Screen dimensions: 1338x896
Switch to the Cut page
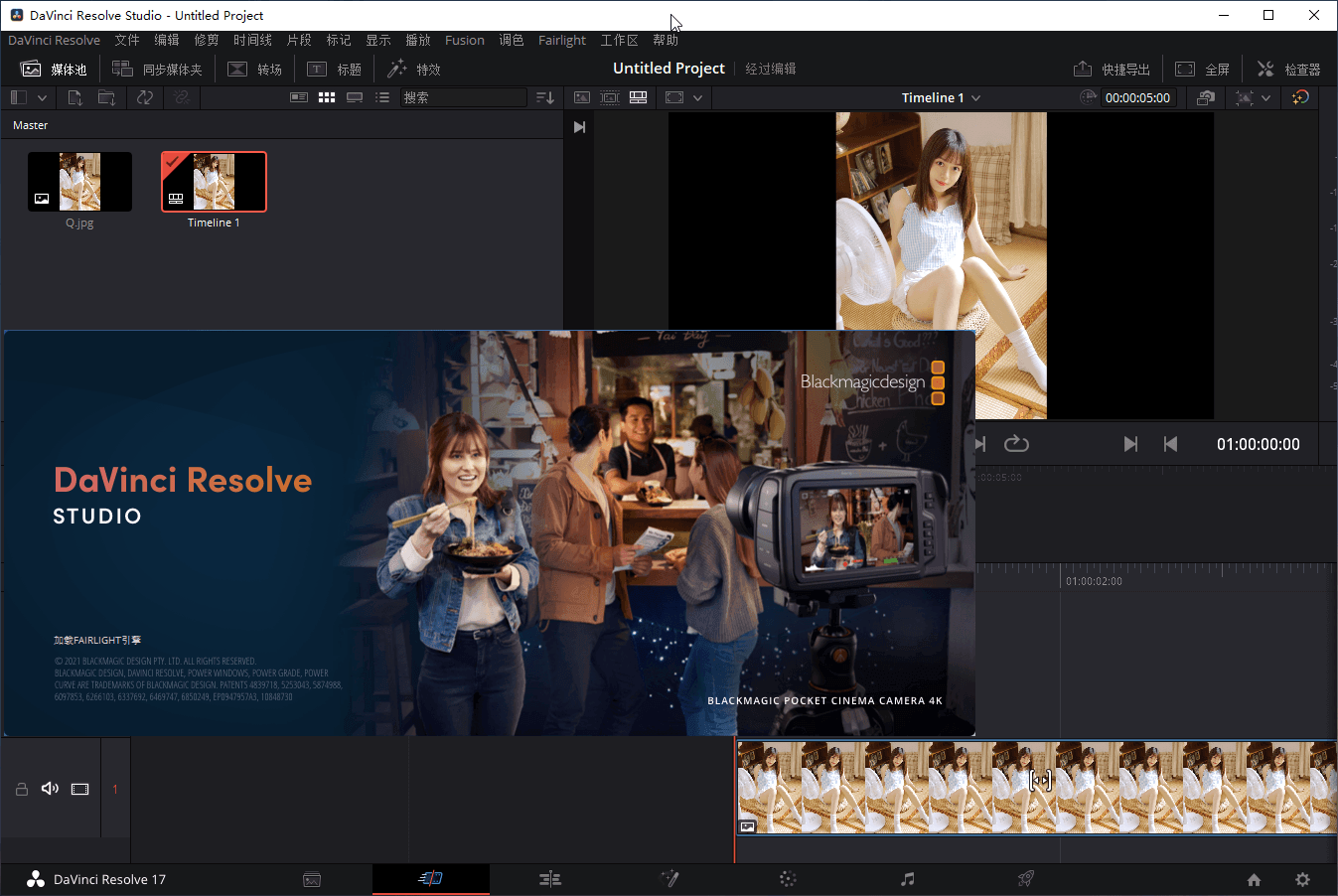(x=430, y=879)
